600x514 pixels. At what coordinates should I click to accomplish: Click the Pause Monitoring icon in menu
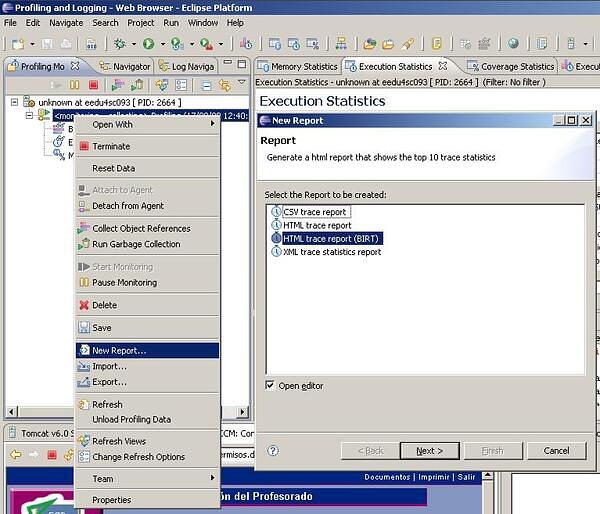point(84,283)
